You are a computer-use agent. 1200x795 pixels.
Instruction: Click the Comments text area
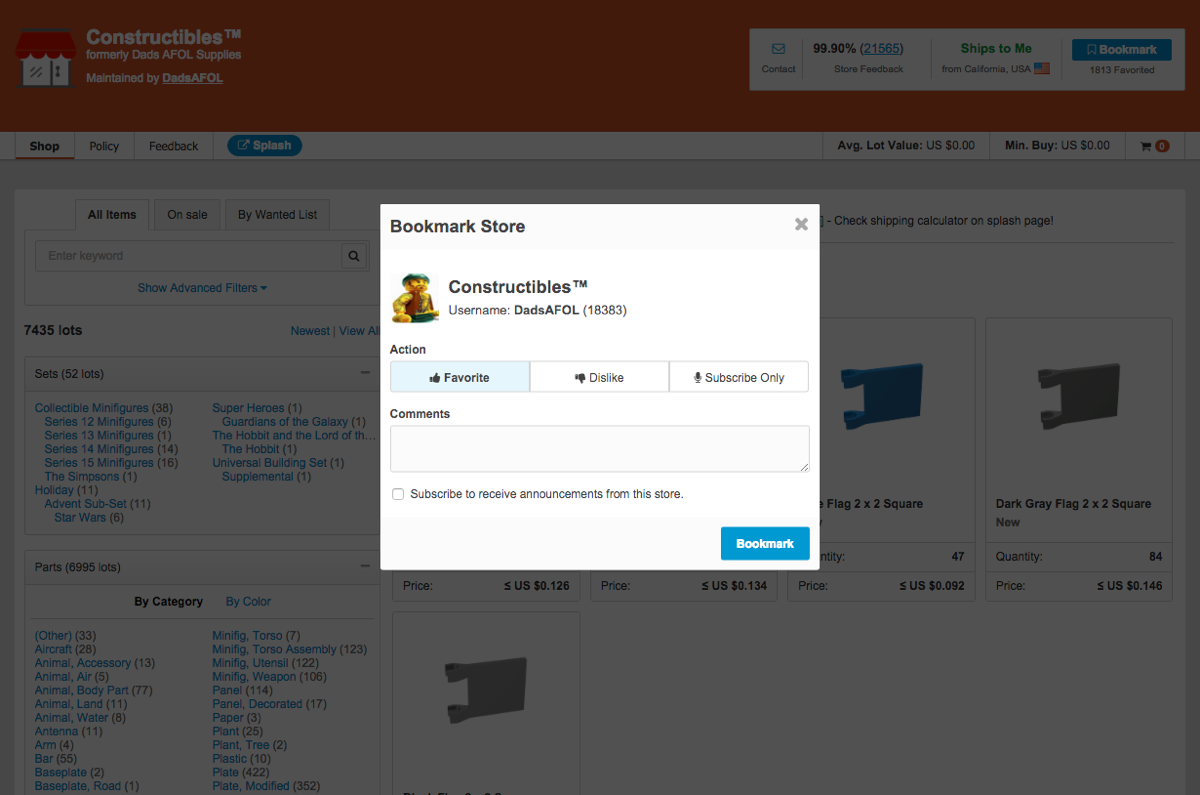tap(599, 448)
